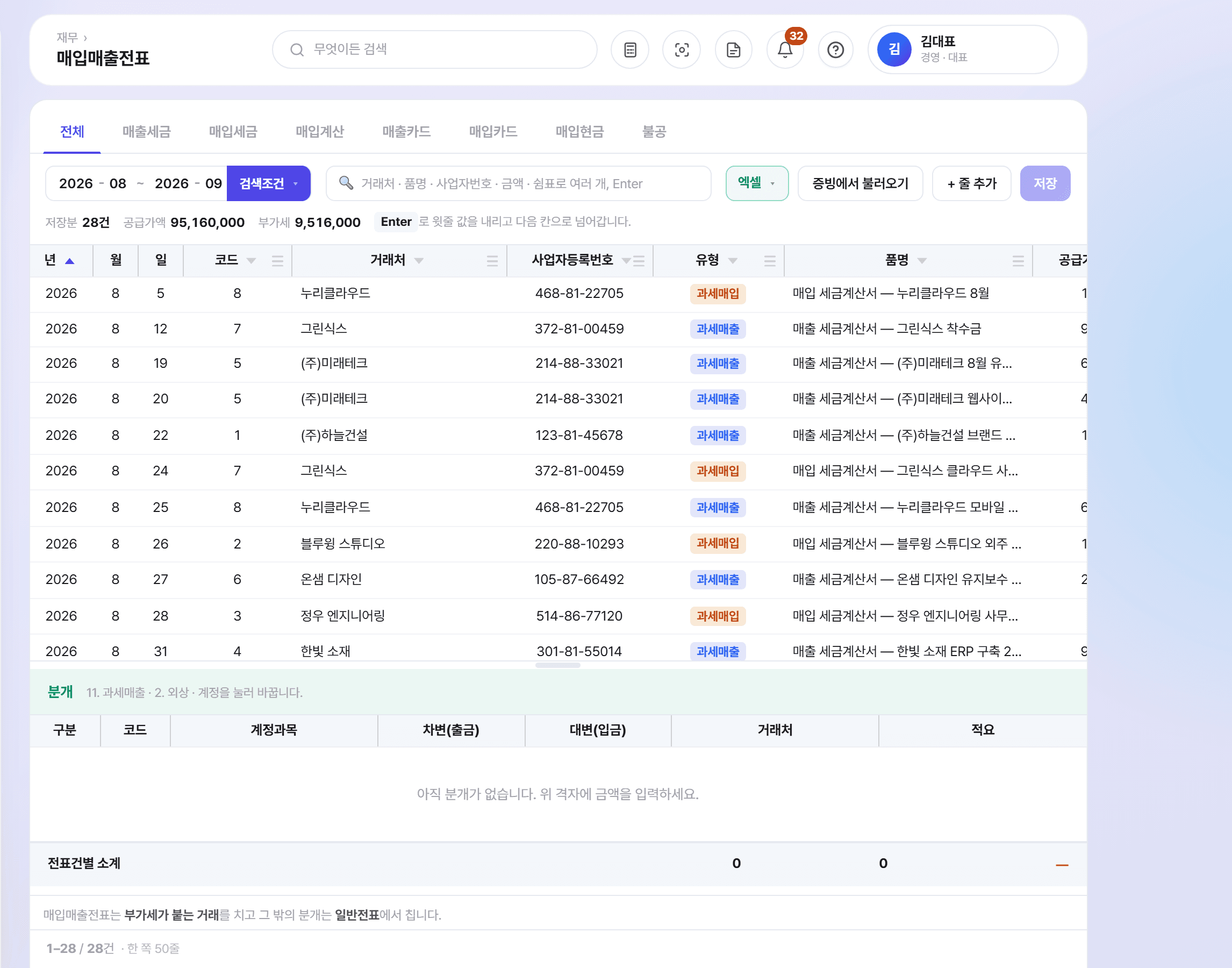1232x968 pixels.
Task: Switch to the 매입계산 tab
Action: (x=319, y=131)
